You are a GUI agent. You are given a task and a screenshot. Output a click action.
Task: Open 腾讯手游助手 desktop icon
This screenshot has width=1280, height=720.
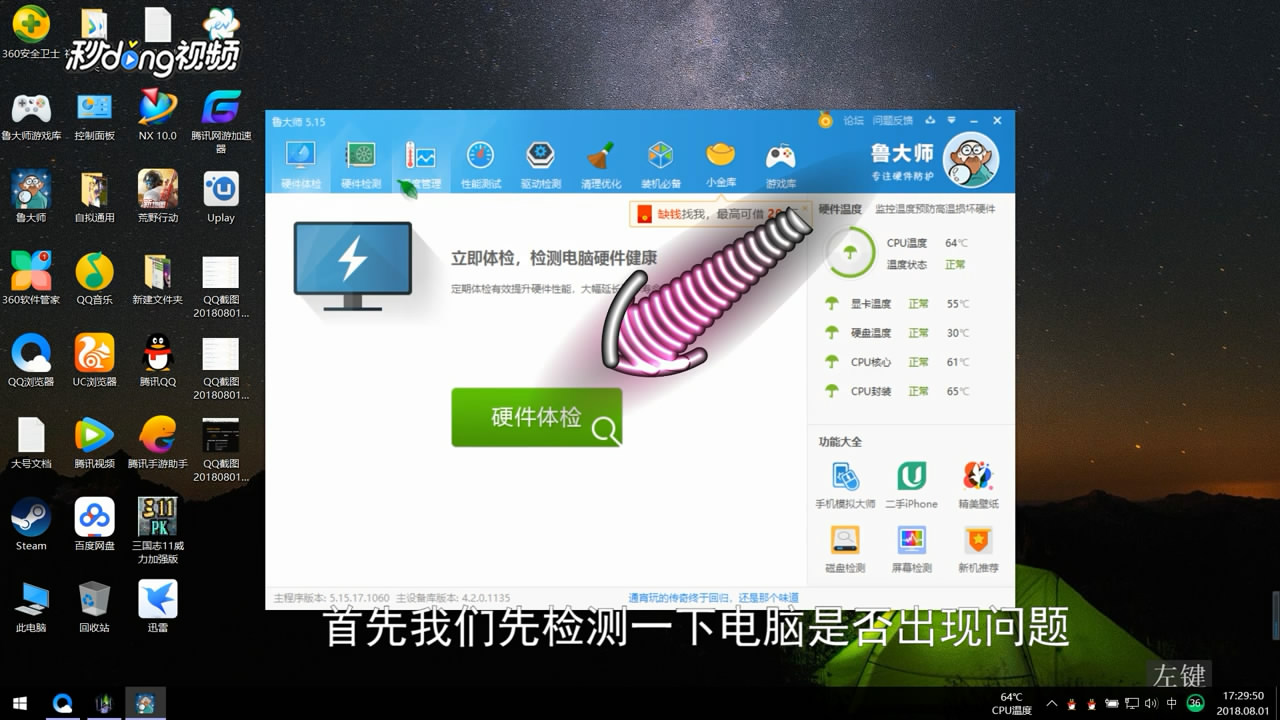[157, 443]
